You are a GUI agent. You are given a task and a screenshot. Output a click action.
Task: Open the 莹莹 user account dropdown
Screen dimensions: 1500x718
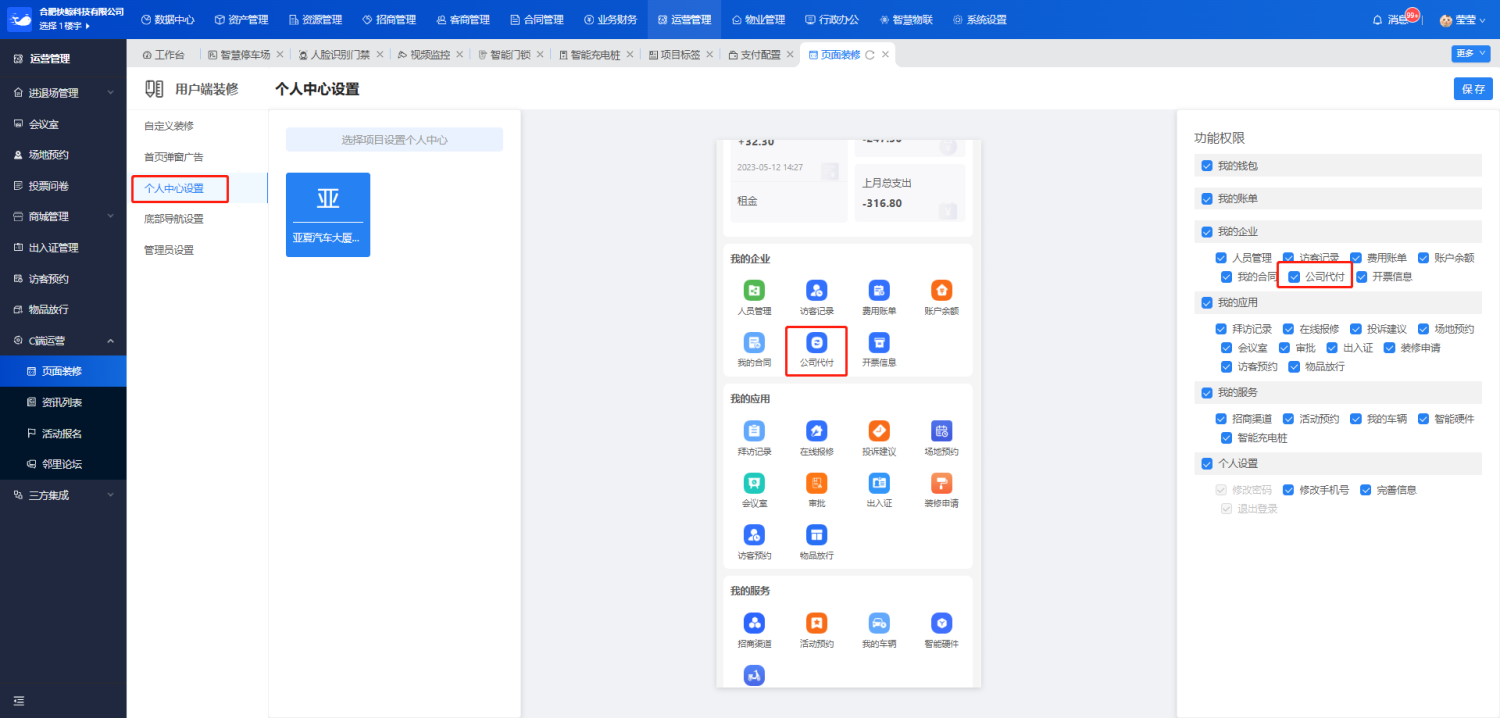click(x=1464, y=20)
